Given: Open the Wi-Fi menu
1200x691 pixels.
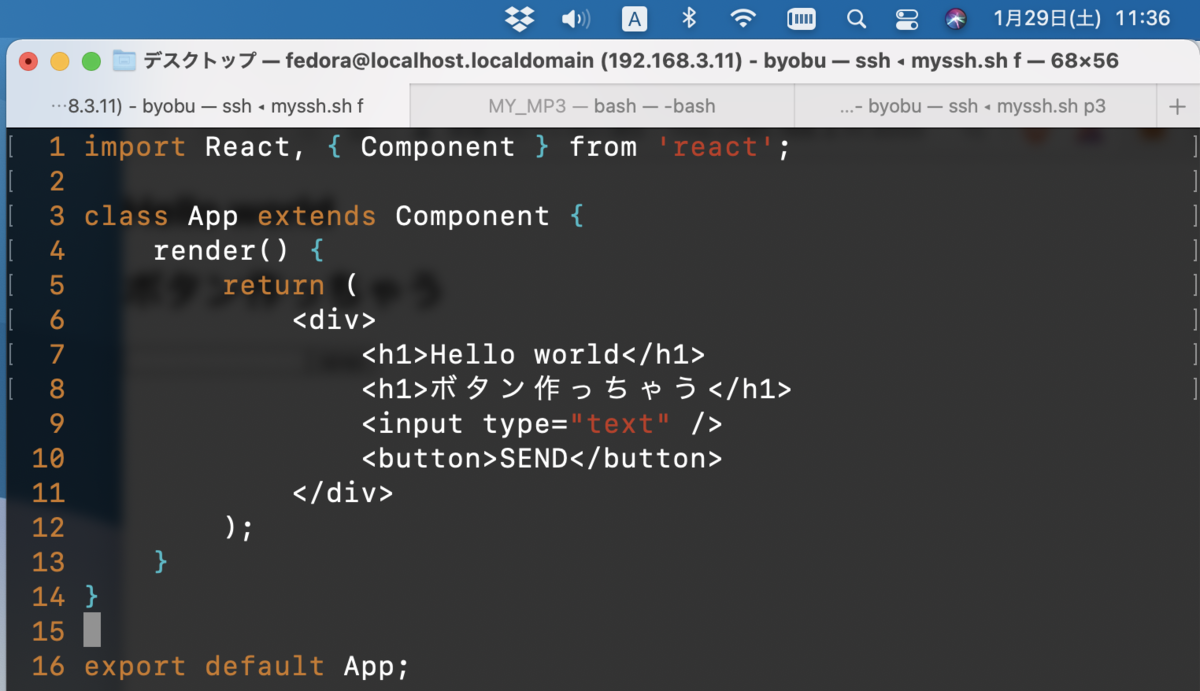Looking at the screenshot, I should 742,18.
